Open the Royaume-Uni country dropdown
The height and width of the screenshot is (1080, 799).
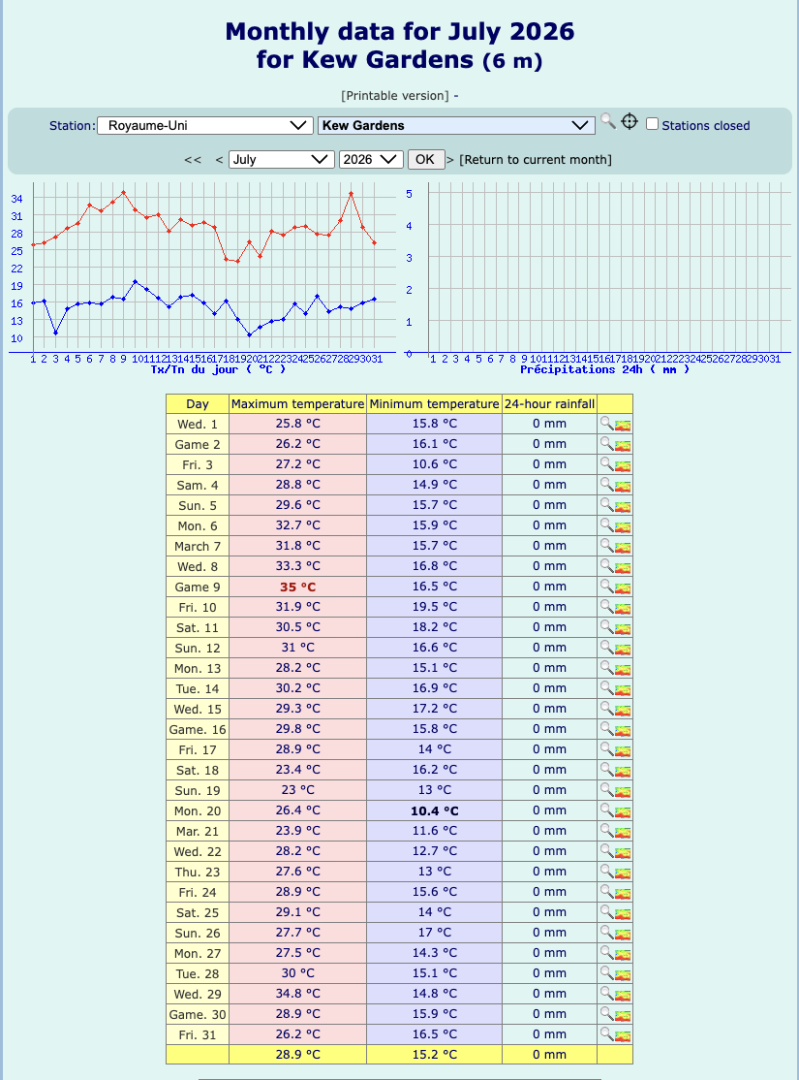coord(205,125)
